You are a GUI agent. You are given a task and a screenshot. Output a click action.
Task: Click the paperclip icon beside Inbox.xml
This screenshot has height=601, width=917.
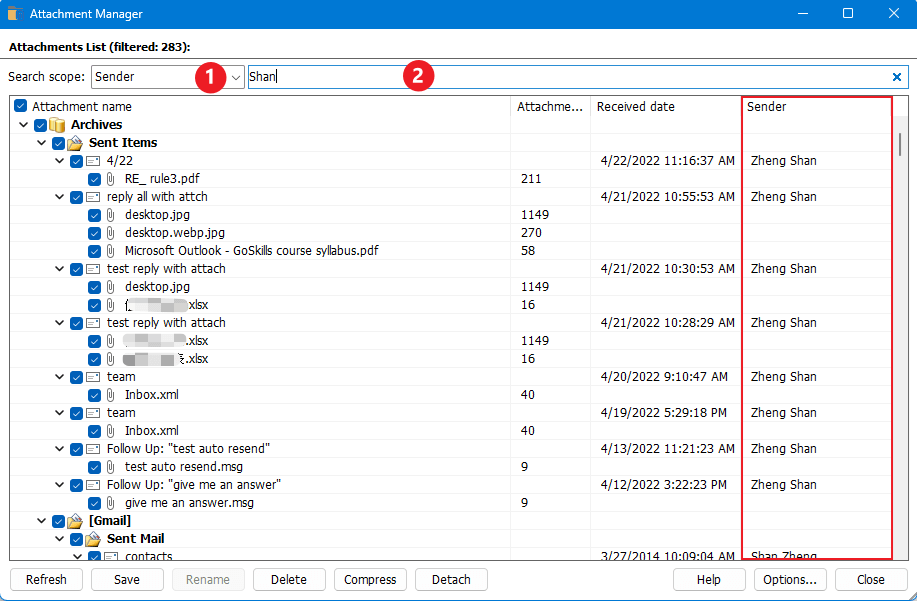(x=110, y=395)
